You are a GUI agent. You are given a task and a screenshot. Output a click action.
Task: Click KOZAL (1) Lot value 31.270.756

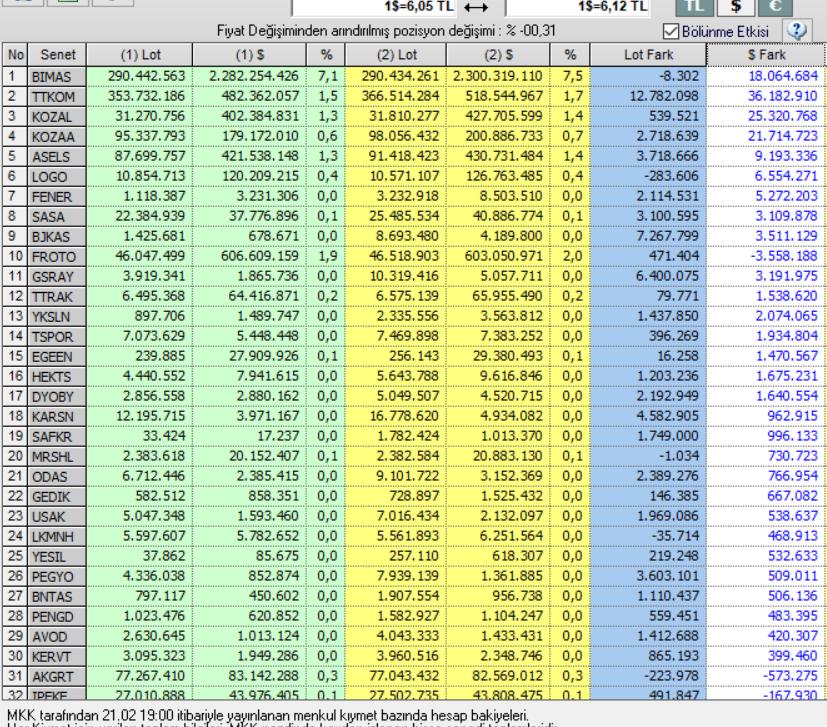pos(150,116)
